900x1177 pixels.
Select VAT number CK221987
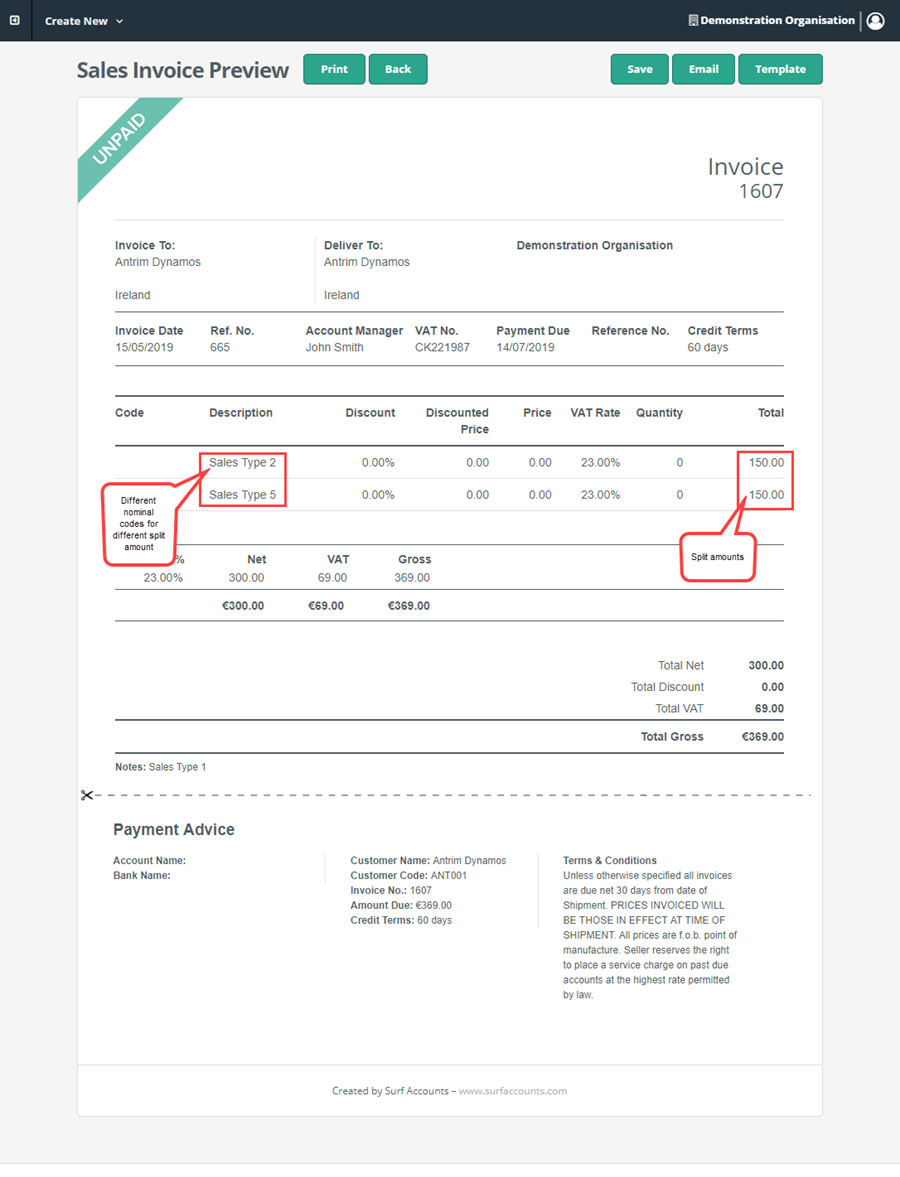(x=442, y=348)
